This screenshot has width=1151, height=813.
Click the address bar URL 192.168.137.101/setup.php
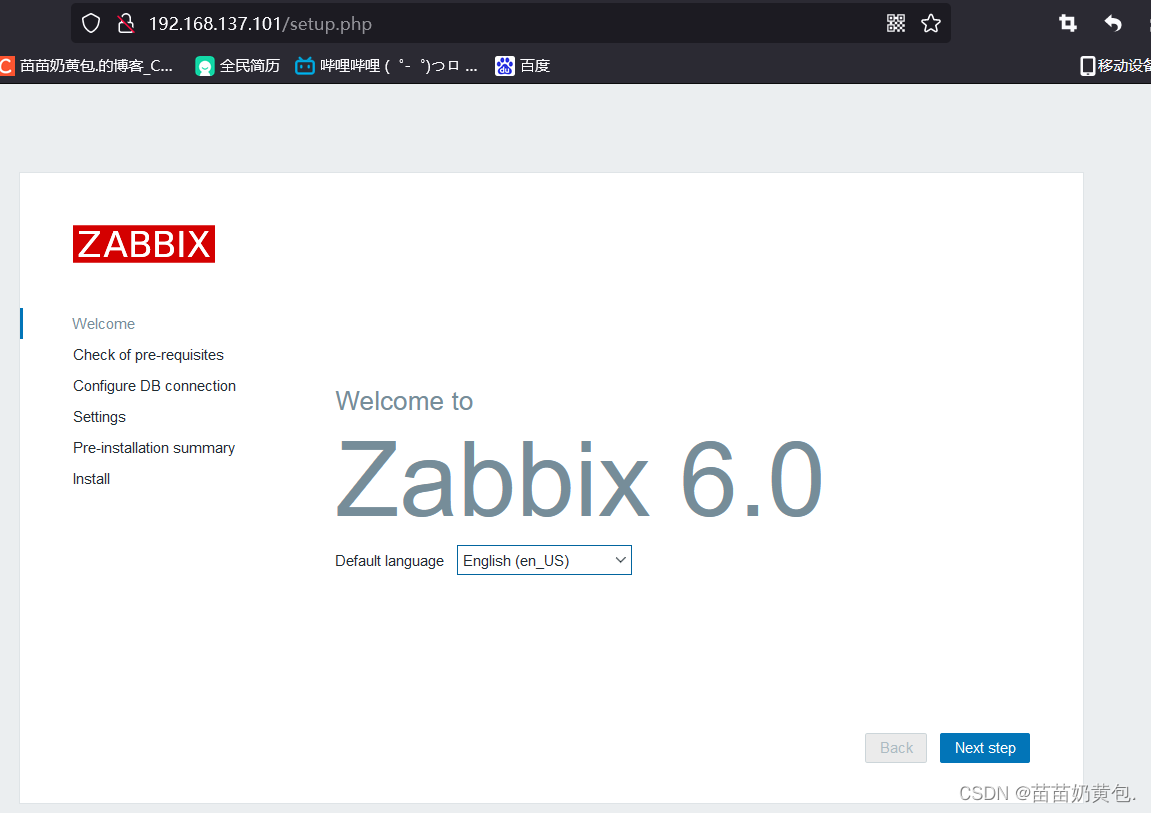(x=260, y=23)
